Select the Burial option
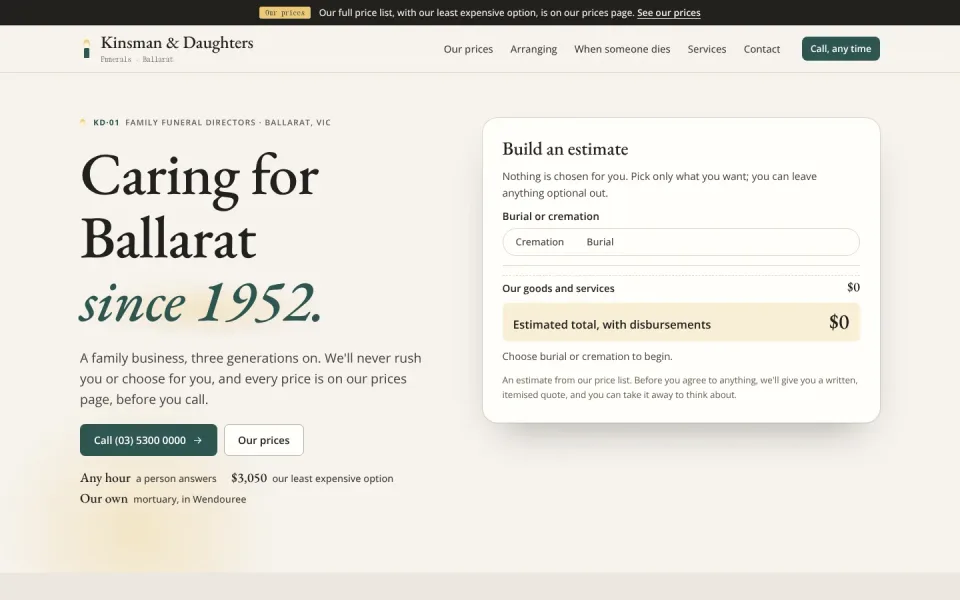Viewport: 960px width, 600px height. click(x=600, y=242)
